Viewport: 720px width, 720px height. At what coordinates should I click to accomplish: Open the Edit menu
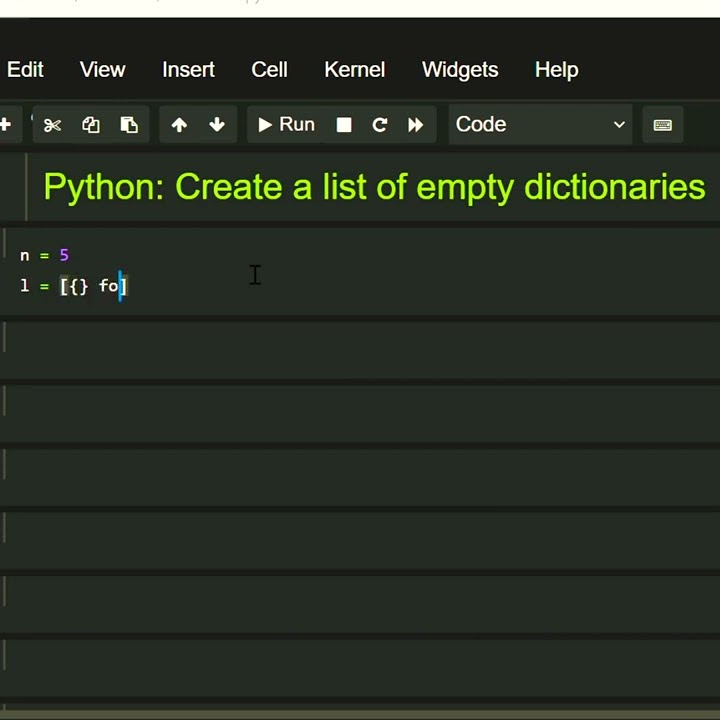(x=25, y=70)
